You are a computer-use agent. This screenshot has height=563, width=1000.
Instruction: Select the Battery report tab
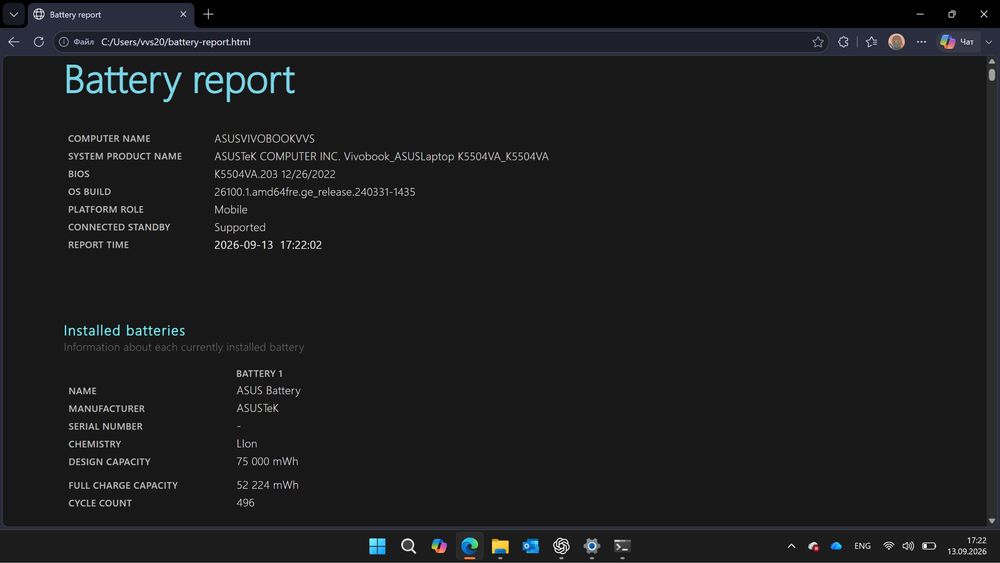[110, 14]
